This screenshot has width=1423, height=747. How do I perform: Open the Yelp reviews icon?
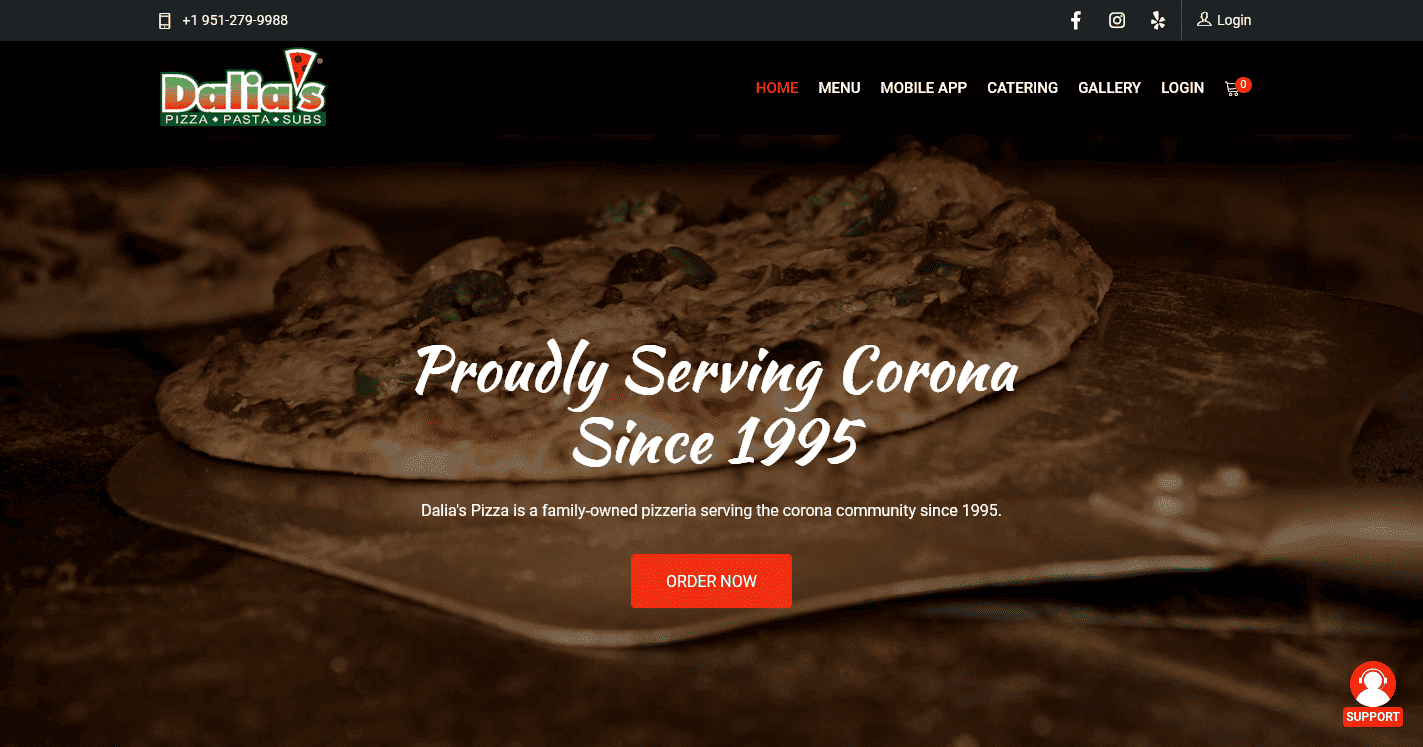point(1158,20)
